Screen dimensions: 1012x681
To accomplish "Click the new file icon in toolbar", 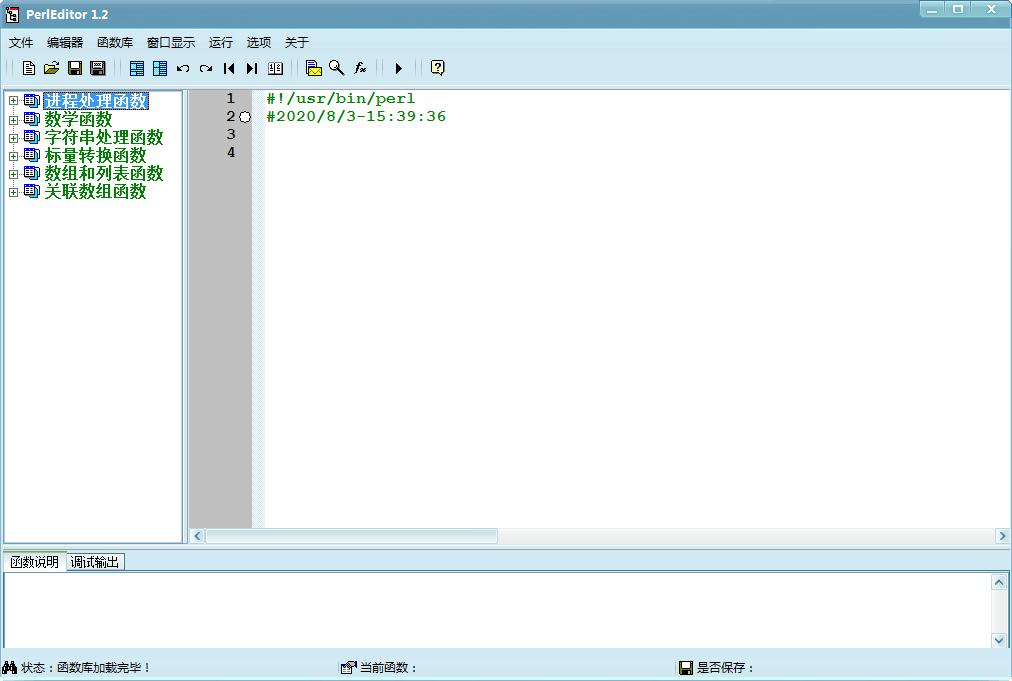I will tap(28, 68).
